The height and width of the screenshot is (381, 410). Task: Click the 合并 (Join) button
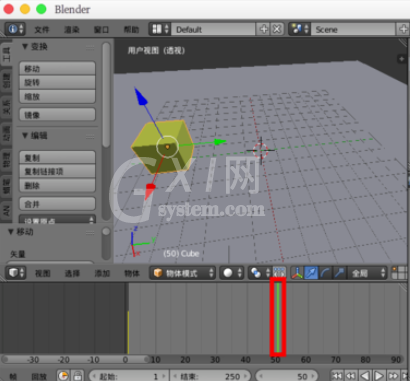pos(57,204)
